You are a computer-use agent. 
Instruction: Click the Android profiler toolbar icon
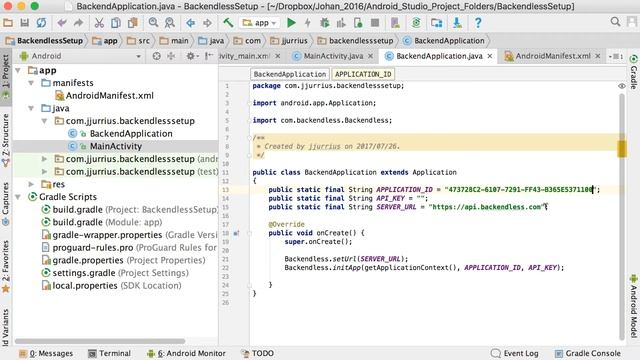pyautogui.click(x=341, y=23)
